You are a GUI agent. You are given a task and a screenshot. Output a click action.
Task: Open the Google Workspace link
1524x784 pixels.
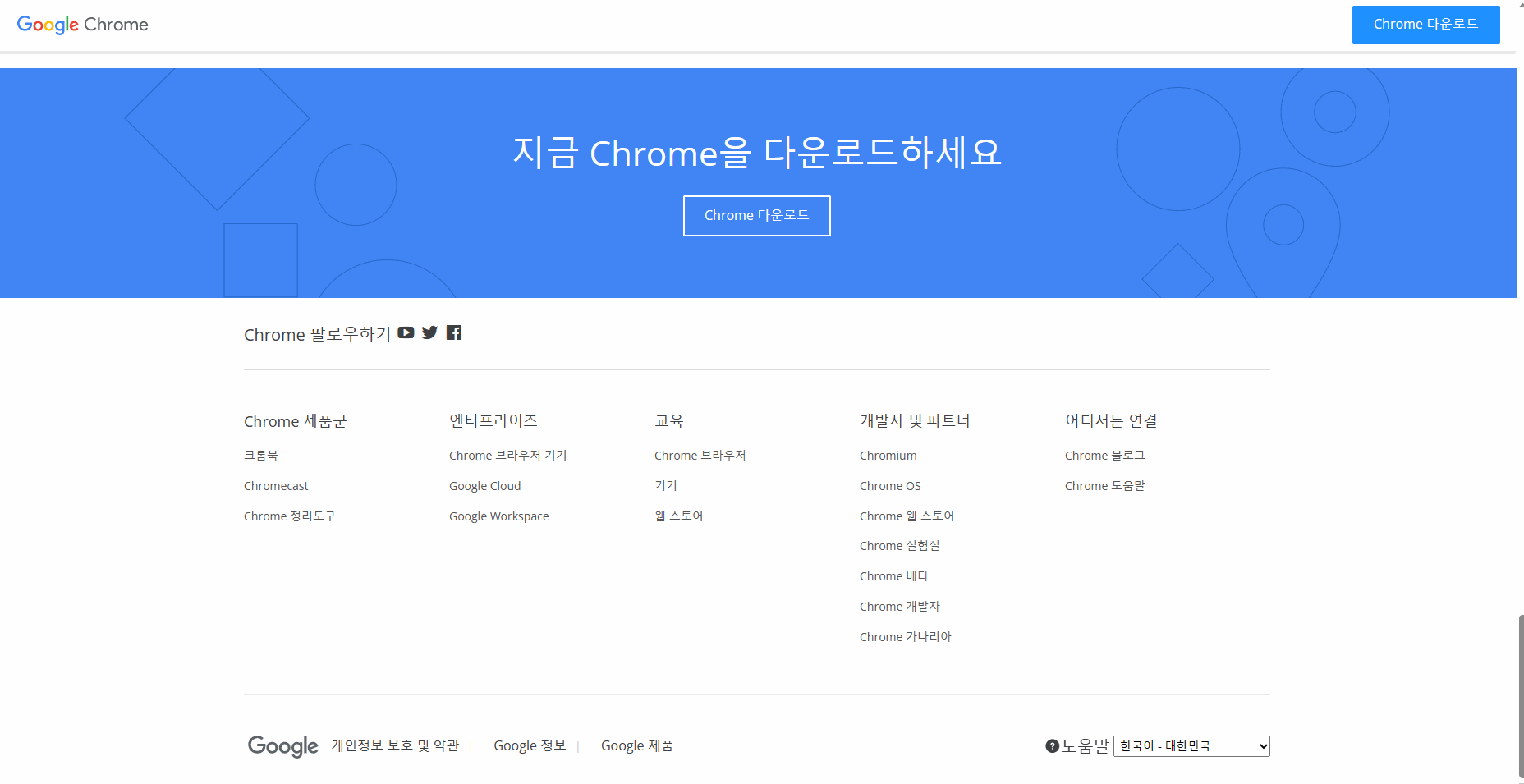[498, 516]
